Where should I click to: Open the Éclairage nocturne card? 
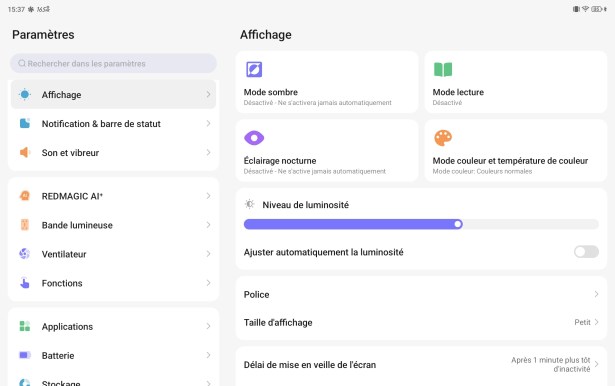[327, 150]
